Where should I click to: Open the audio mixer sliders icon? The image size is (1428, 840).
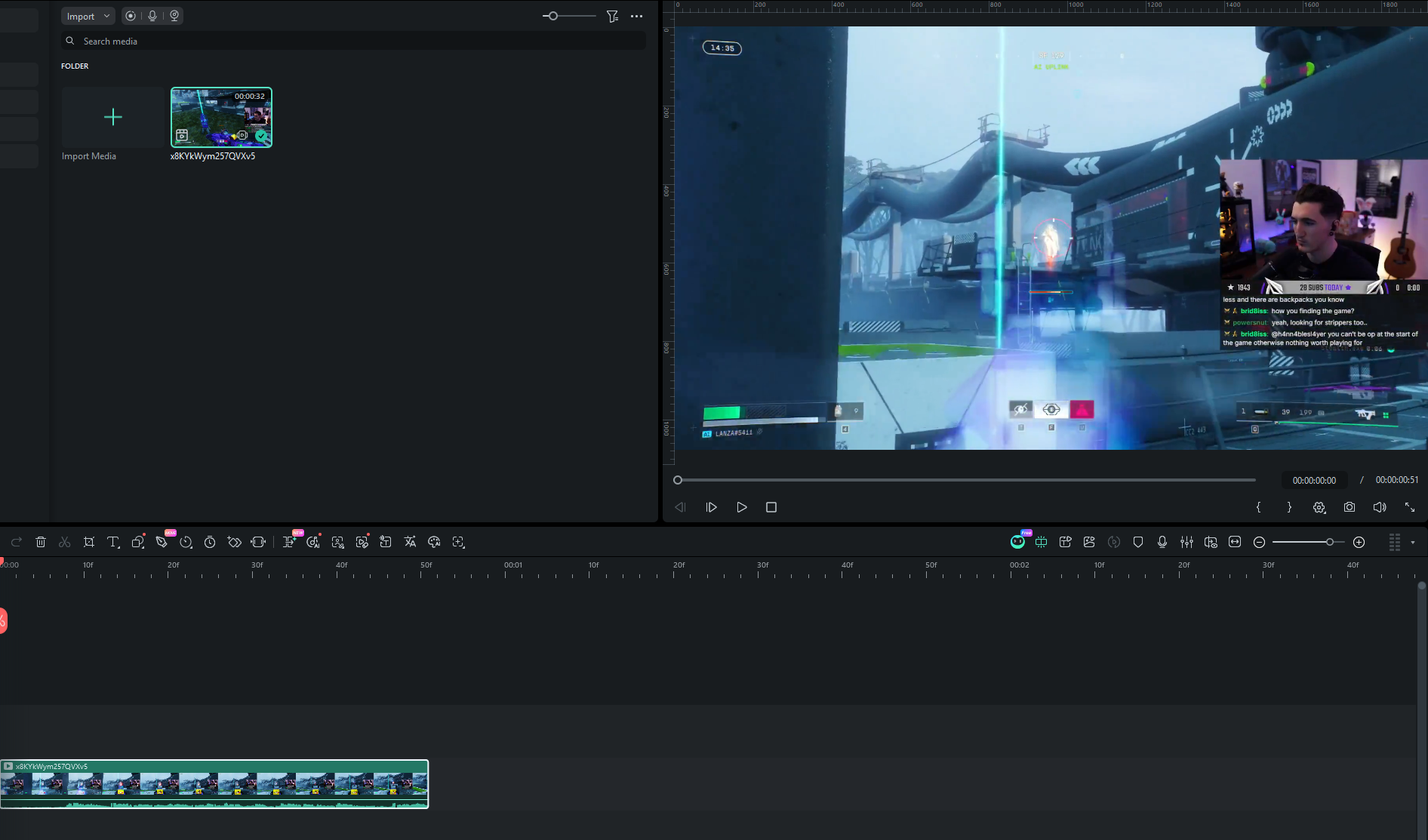pos(1186,542)
